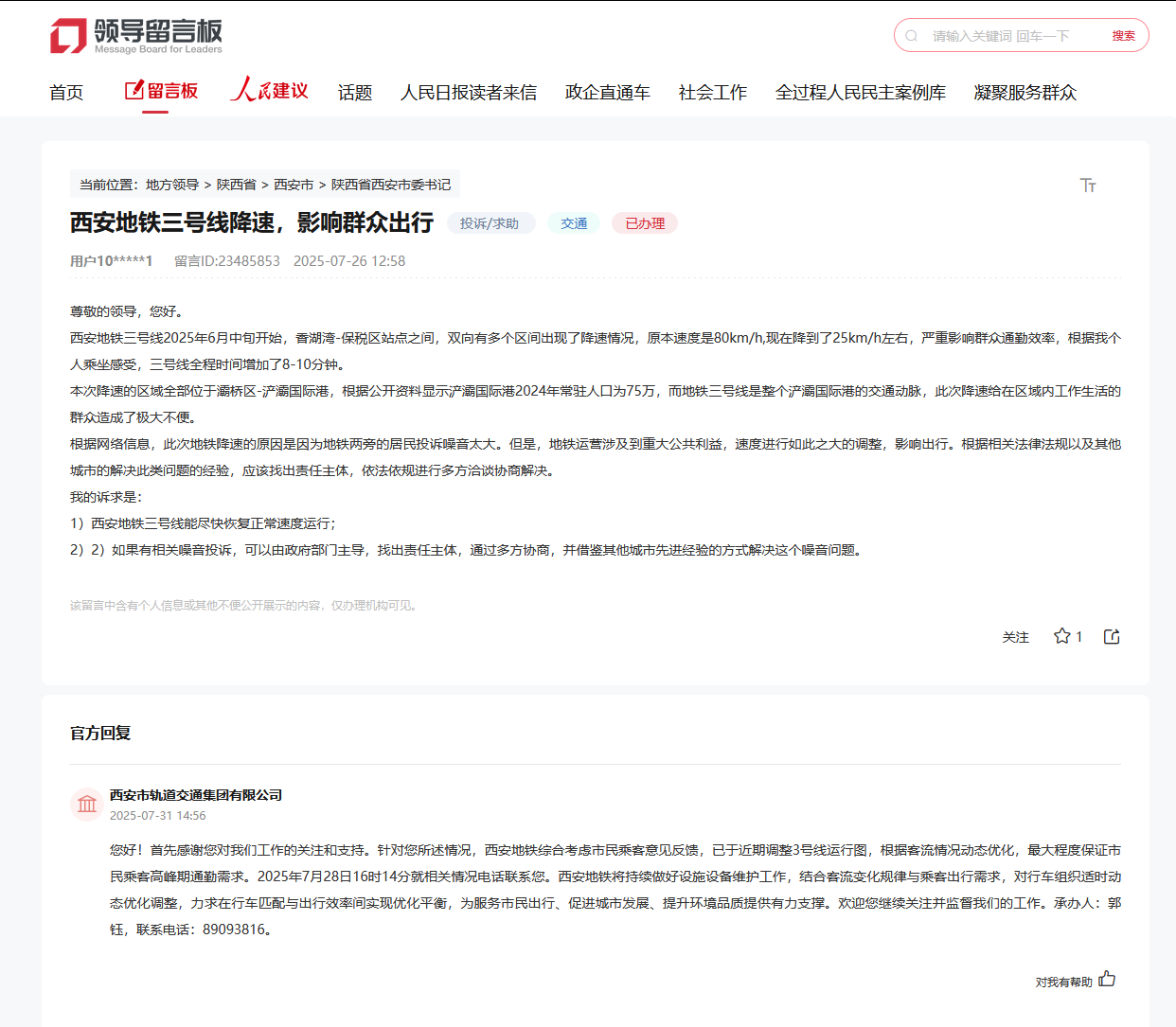
Task: Open the 首页 navigation tab
Action: coord(66,93)
